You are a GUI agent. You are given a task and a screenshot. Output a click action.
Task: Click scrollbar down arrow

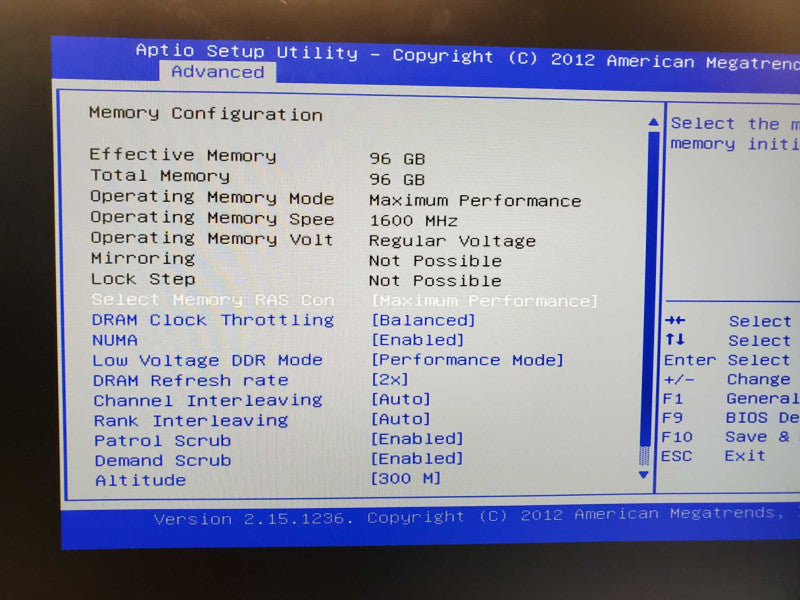644,475
